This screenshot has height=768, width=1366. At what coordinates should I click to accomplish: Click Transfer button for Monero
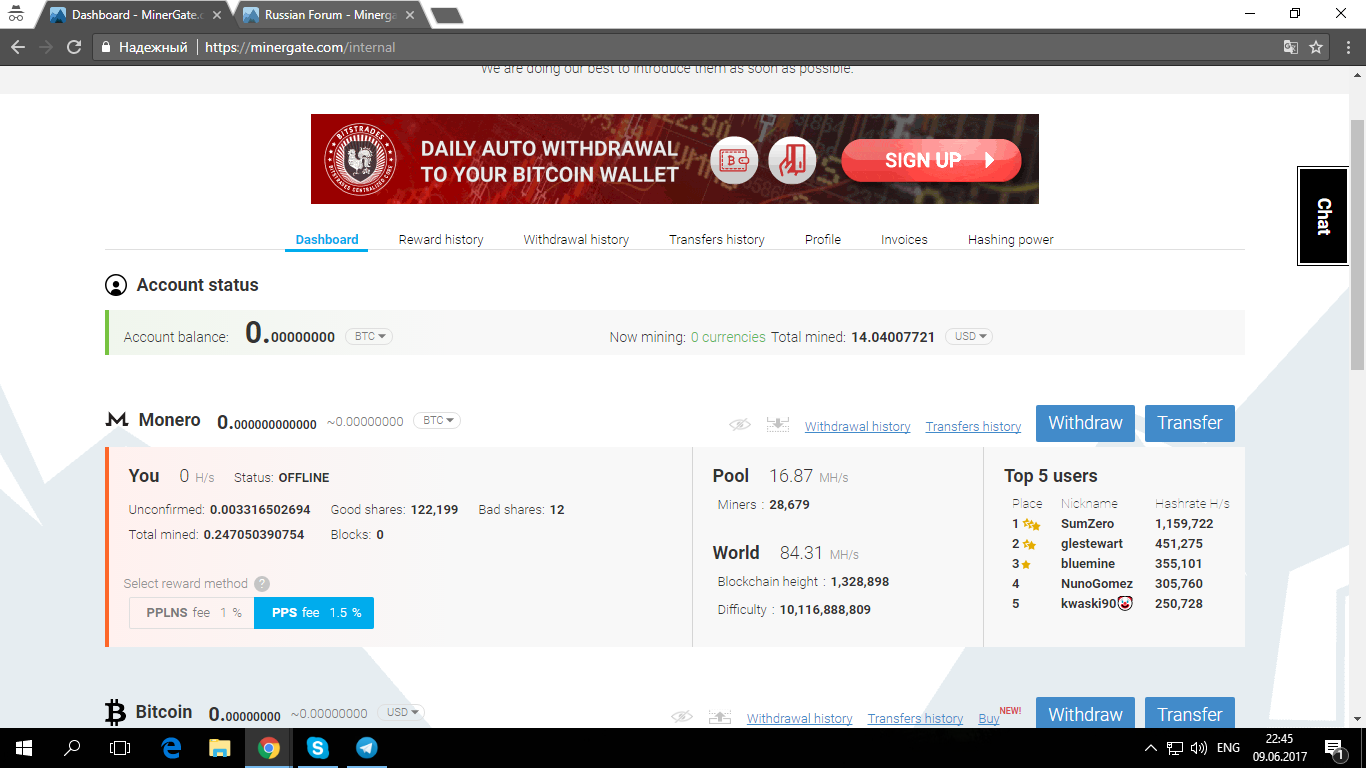click(1190, 423)
